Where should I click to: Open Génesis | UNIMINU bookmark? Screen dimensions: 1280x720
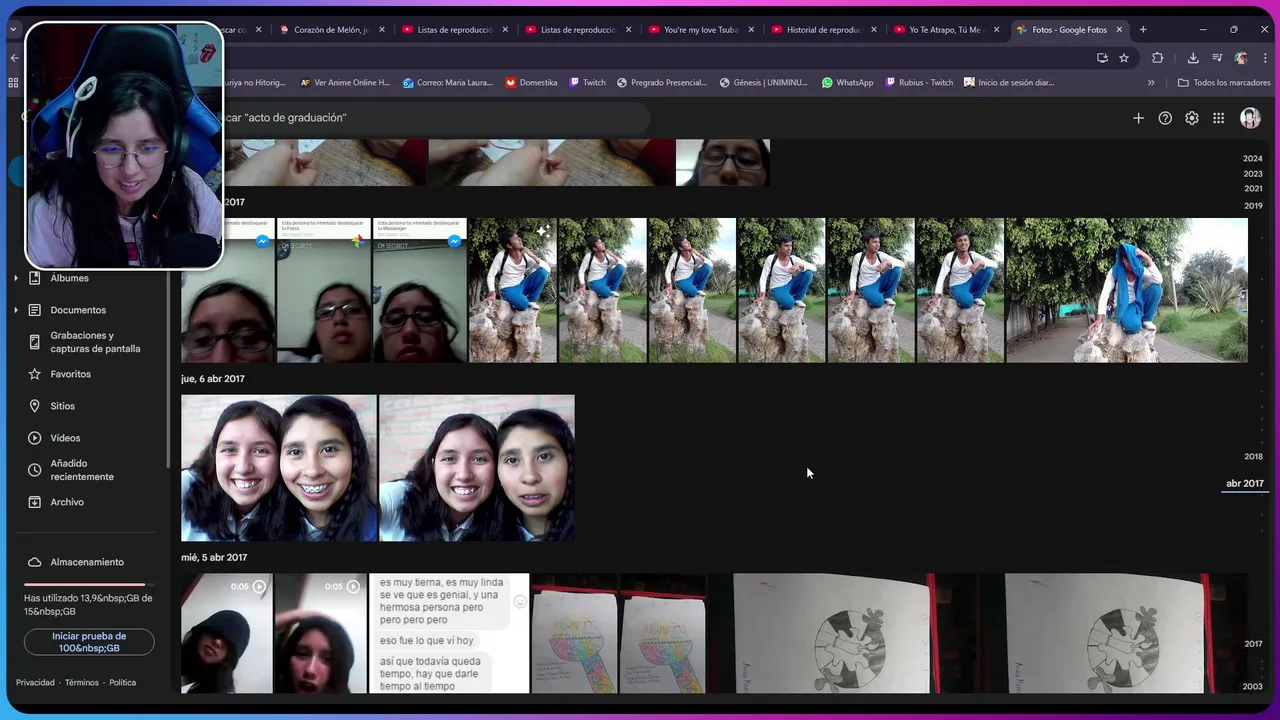pyautogui.click(x=763, y=83)
